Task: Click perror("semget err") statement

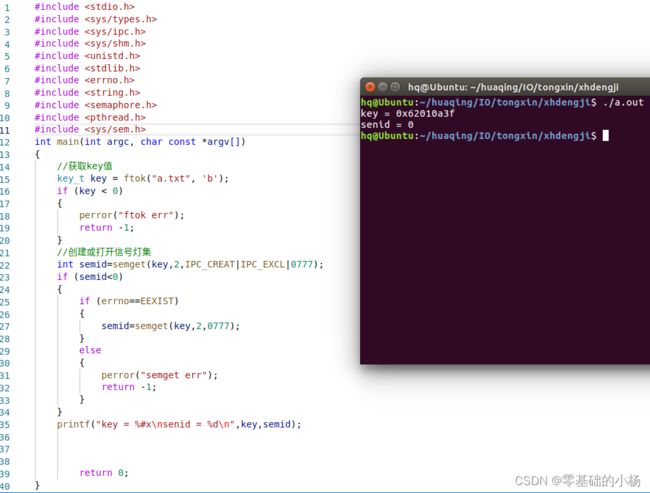Action: tap(160, 375)
